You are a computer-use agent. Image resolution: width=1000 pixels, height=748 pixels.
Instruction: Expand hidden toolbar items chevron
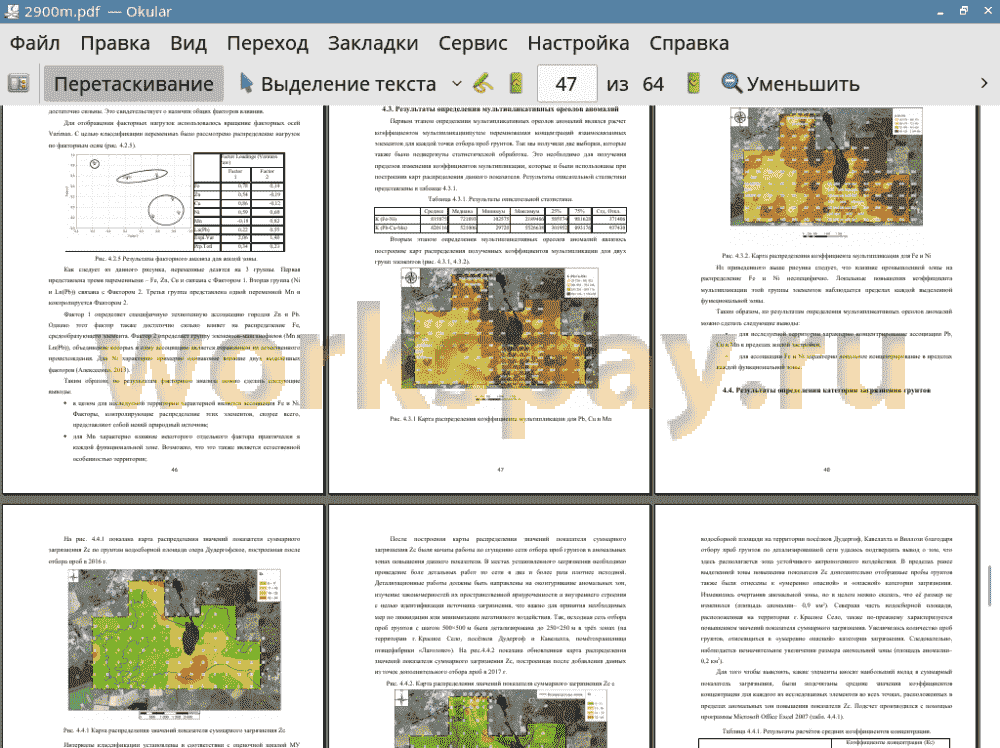(984, 84)
